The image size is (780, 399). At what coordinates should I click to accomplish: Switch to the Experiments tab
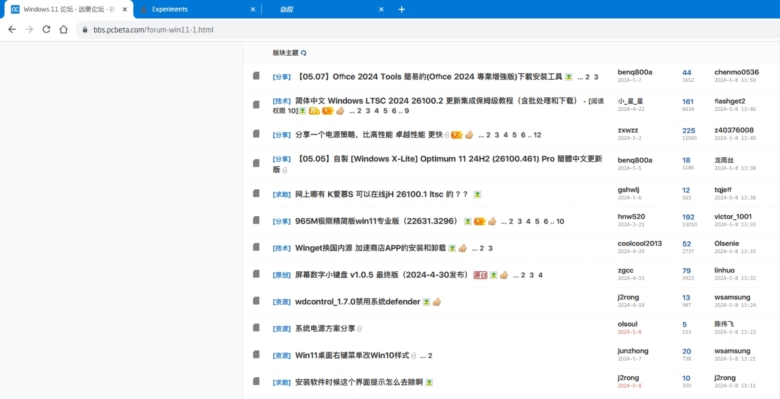(196, 9)
